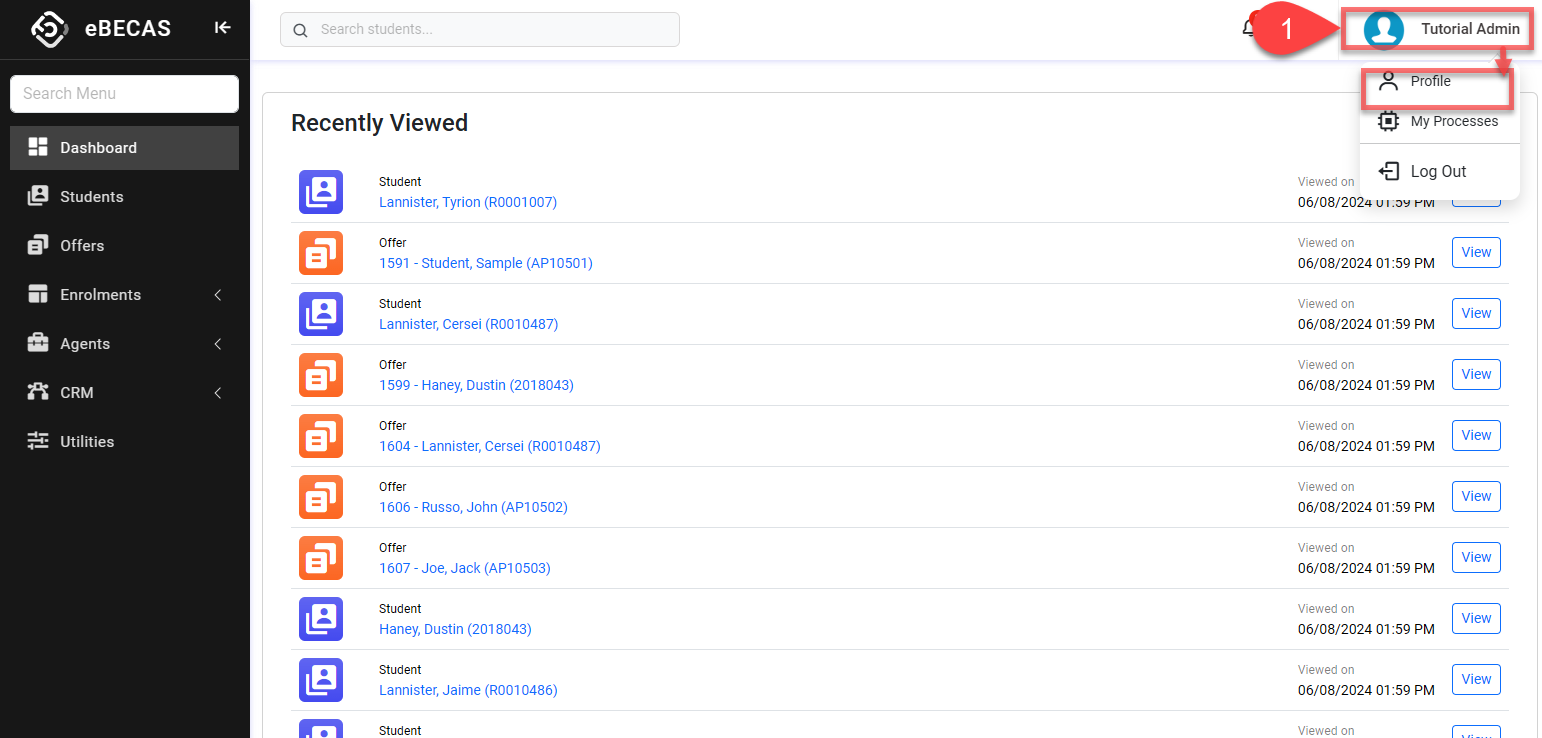The width and height of the screenshot is (1542, 738).
Task: Click the student icon beside Lannister, Tyrion
Action: coord(321,192)
